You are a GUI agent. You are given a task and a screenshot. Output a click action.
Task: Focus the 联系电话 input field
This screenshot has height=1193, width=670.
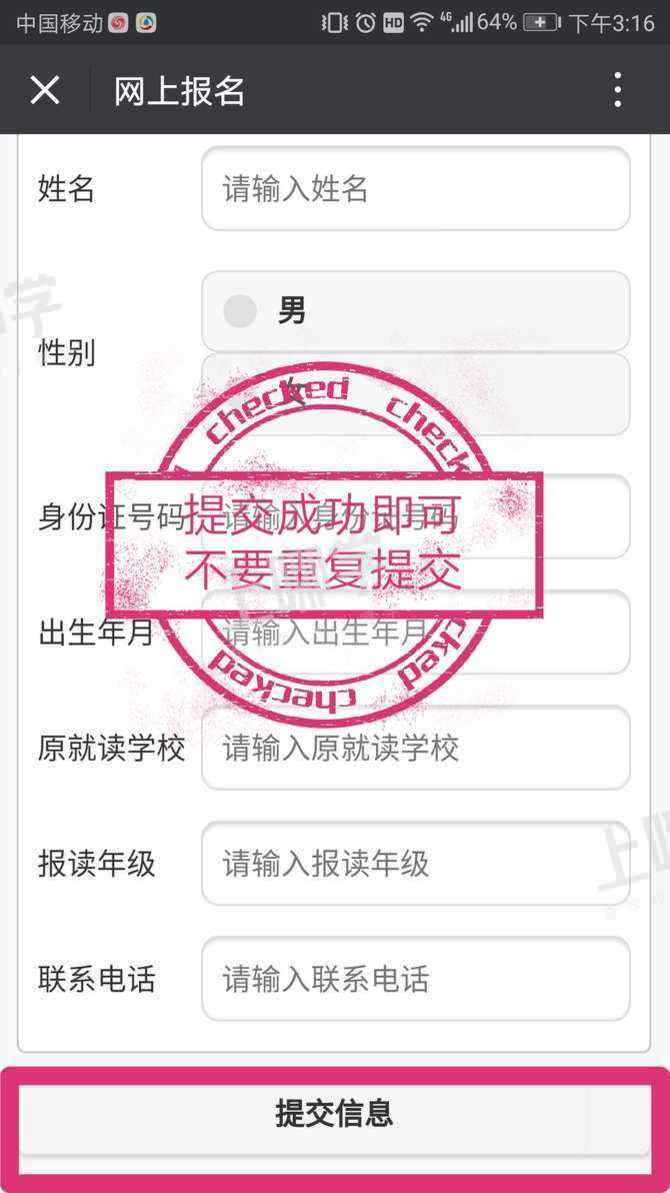pyautogui.click(x=415, y=978)
